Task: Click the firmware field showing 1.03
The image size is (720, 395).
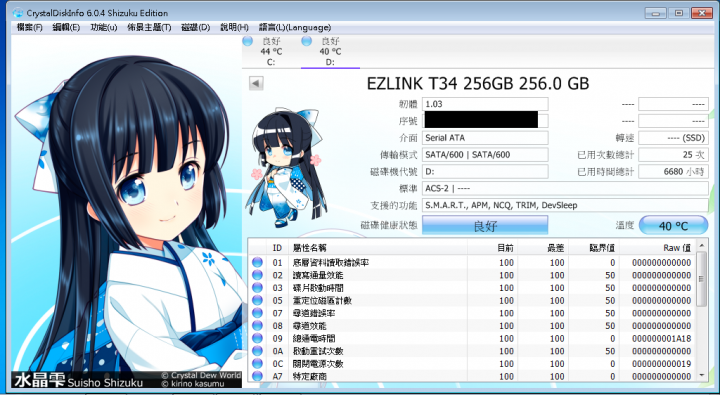Action: [x=485, y=104]
